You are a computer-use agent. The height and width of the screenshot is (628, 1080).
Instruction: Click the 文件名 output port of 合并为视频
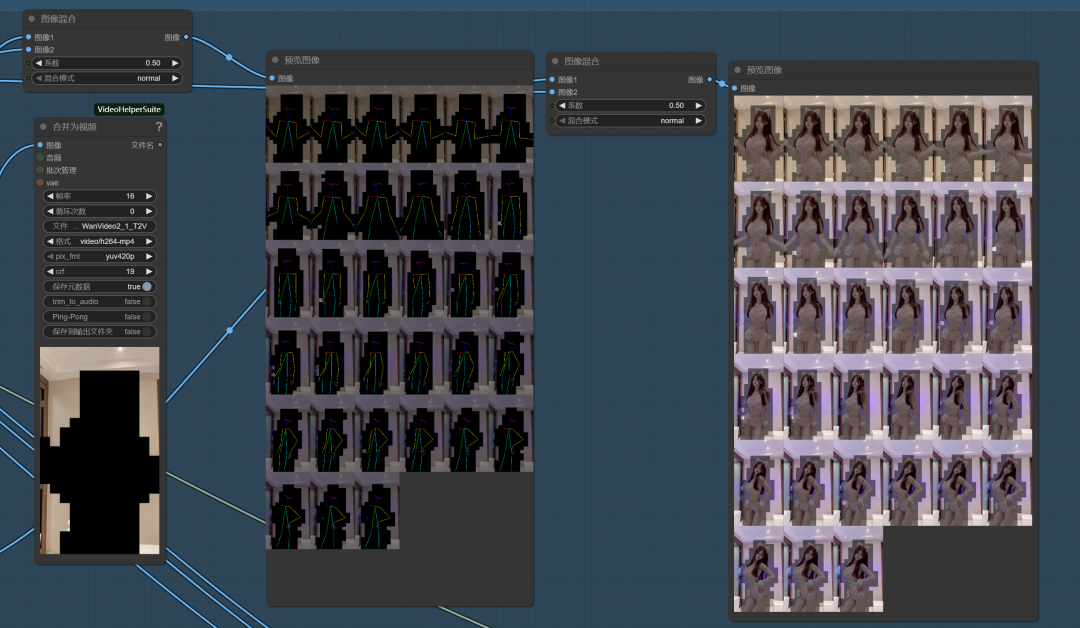tap(160, 145)
